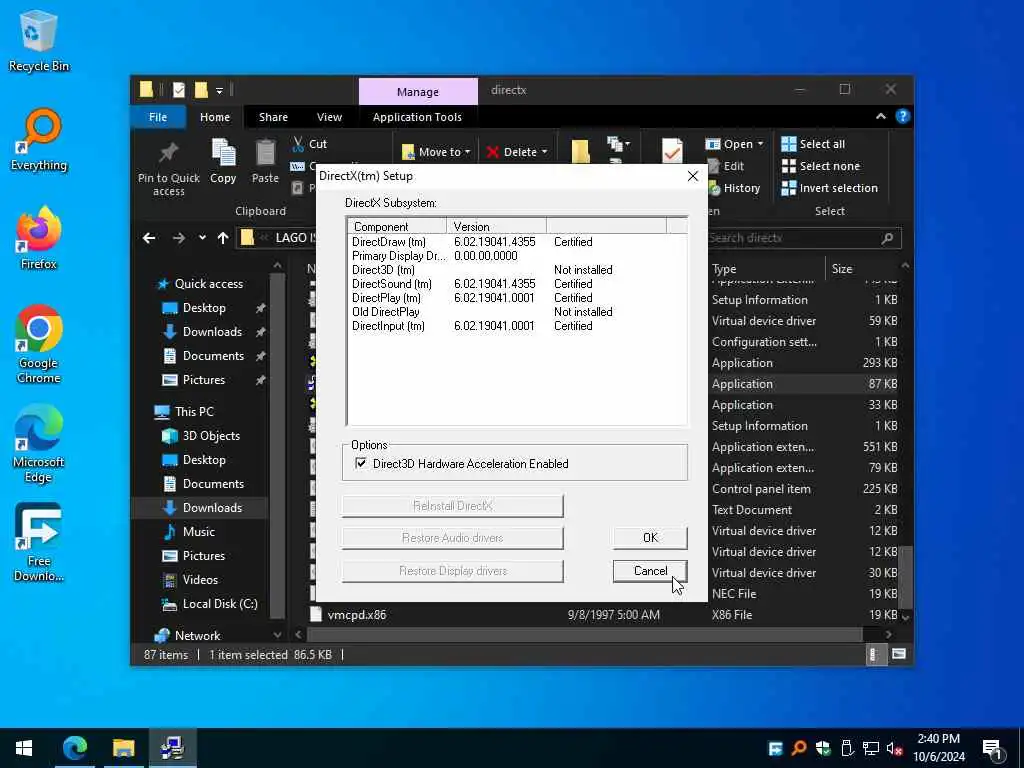Click Edit in the ribbon
This screenshot has width=1024, height=768.
726,166
